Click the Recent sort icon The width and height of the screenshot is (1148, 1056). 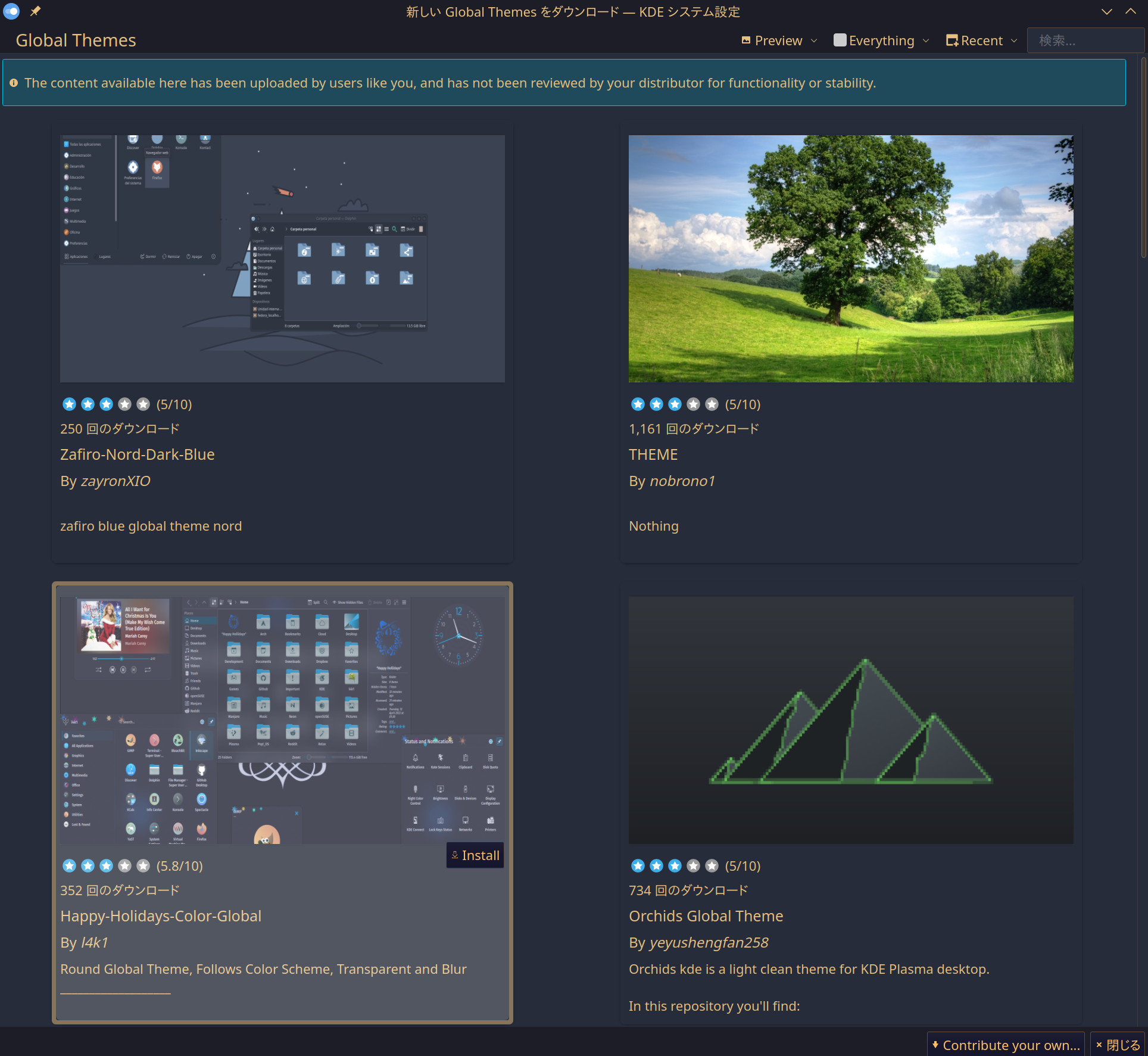(952, 41)
